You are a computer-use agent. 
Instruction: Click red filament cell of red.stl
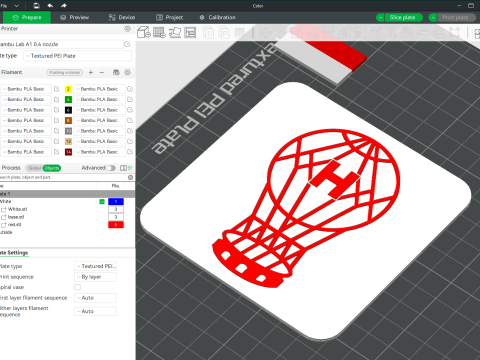(x=116, y=225)
